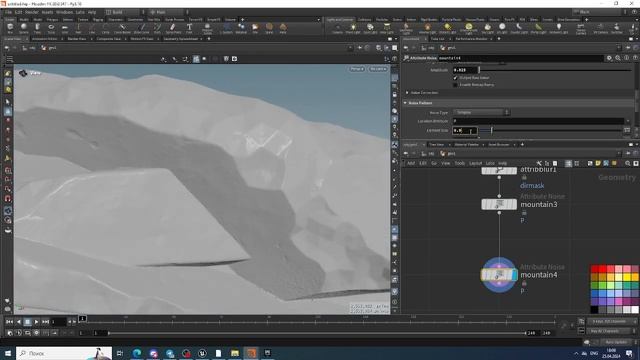640x360 pixels.
Task: Open the No cam dropdown in viewport
Action: (x=378, y=69)
